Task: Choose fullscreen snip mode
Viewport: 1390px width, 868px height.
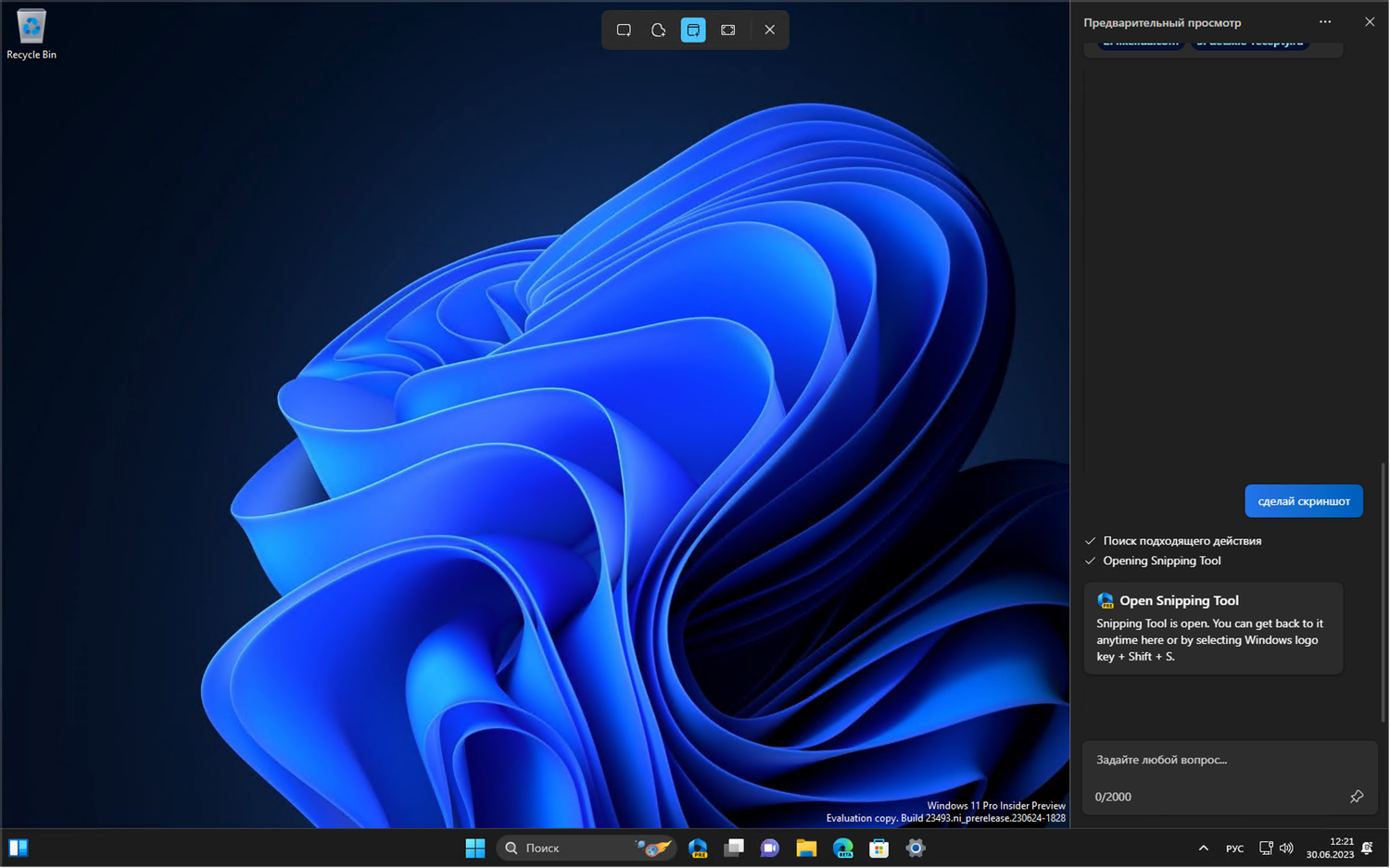Action: pyautogui.click(x=728, y=31)
